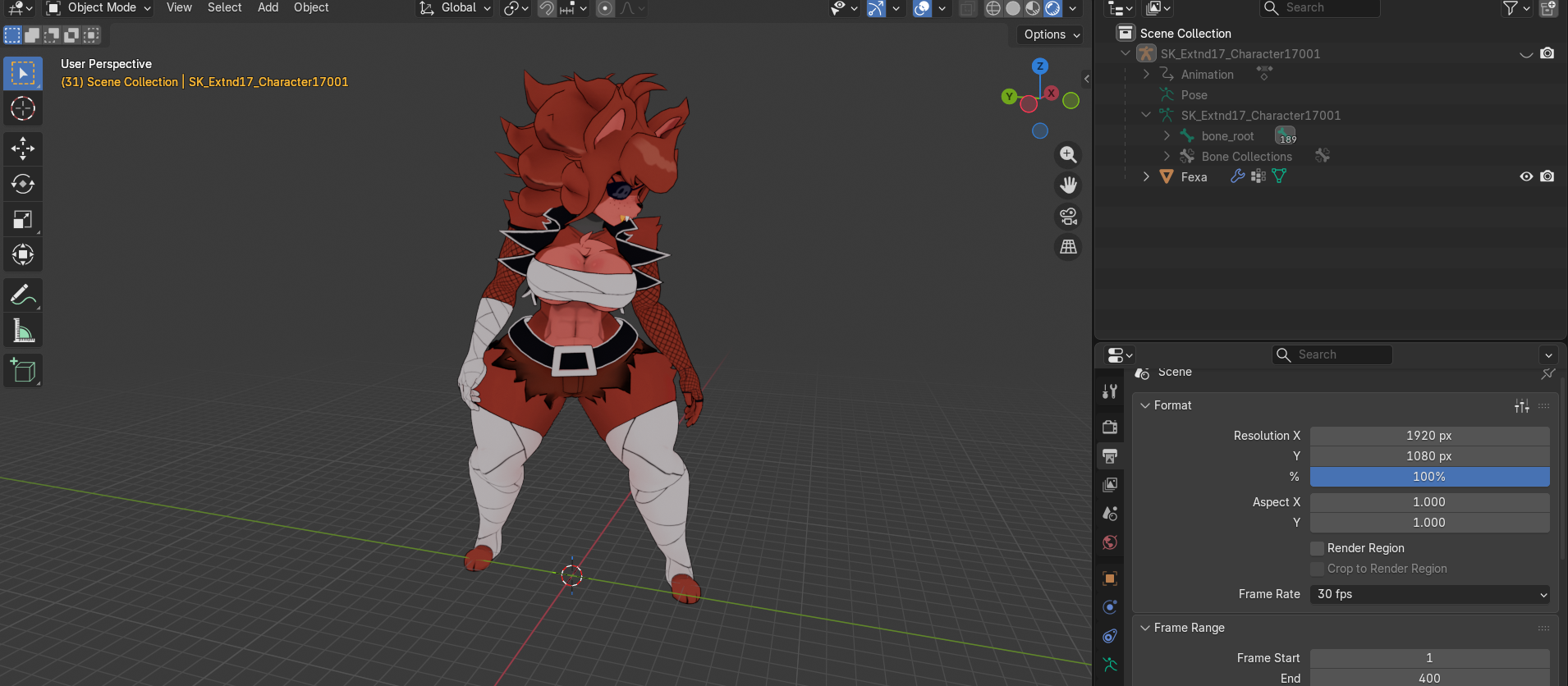Viewport: 1568px width, 686px height.
Task: Open the Object Mode dropdown
Action: point(99,8)
